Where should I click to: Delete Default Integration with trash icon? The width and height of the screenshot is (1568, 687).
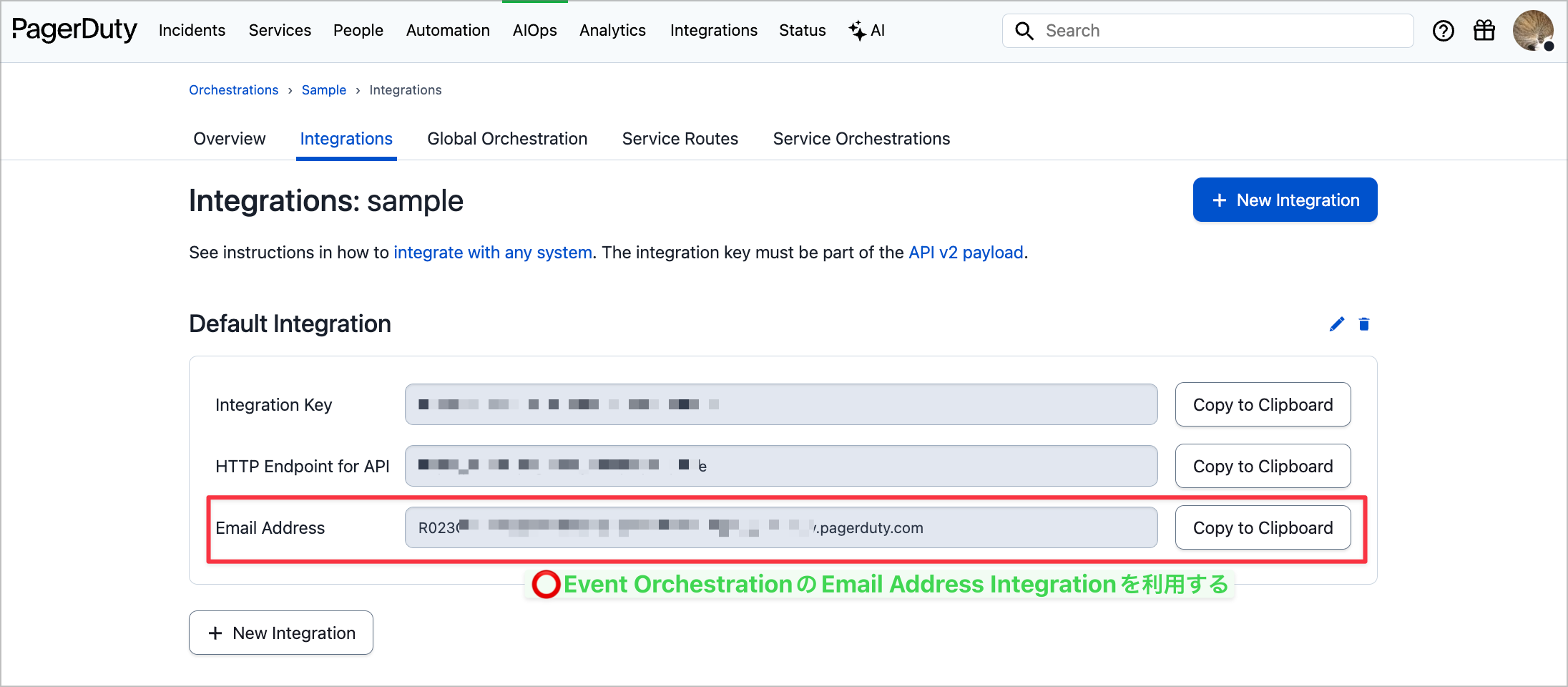1364,324
